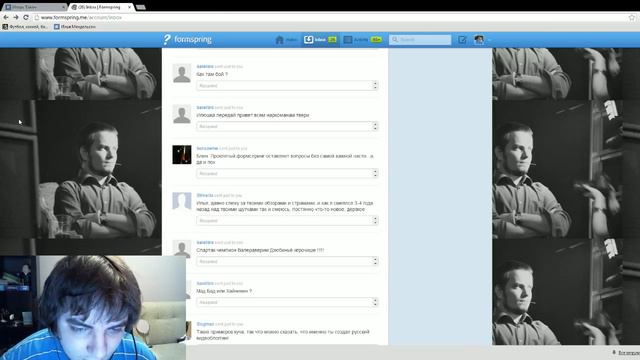Click stepper on 'Мэд Бэд или Хайнкинн' reply box
Image resolution: width=640 pixels, height=360 pixels.
(375, 302)
